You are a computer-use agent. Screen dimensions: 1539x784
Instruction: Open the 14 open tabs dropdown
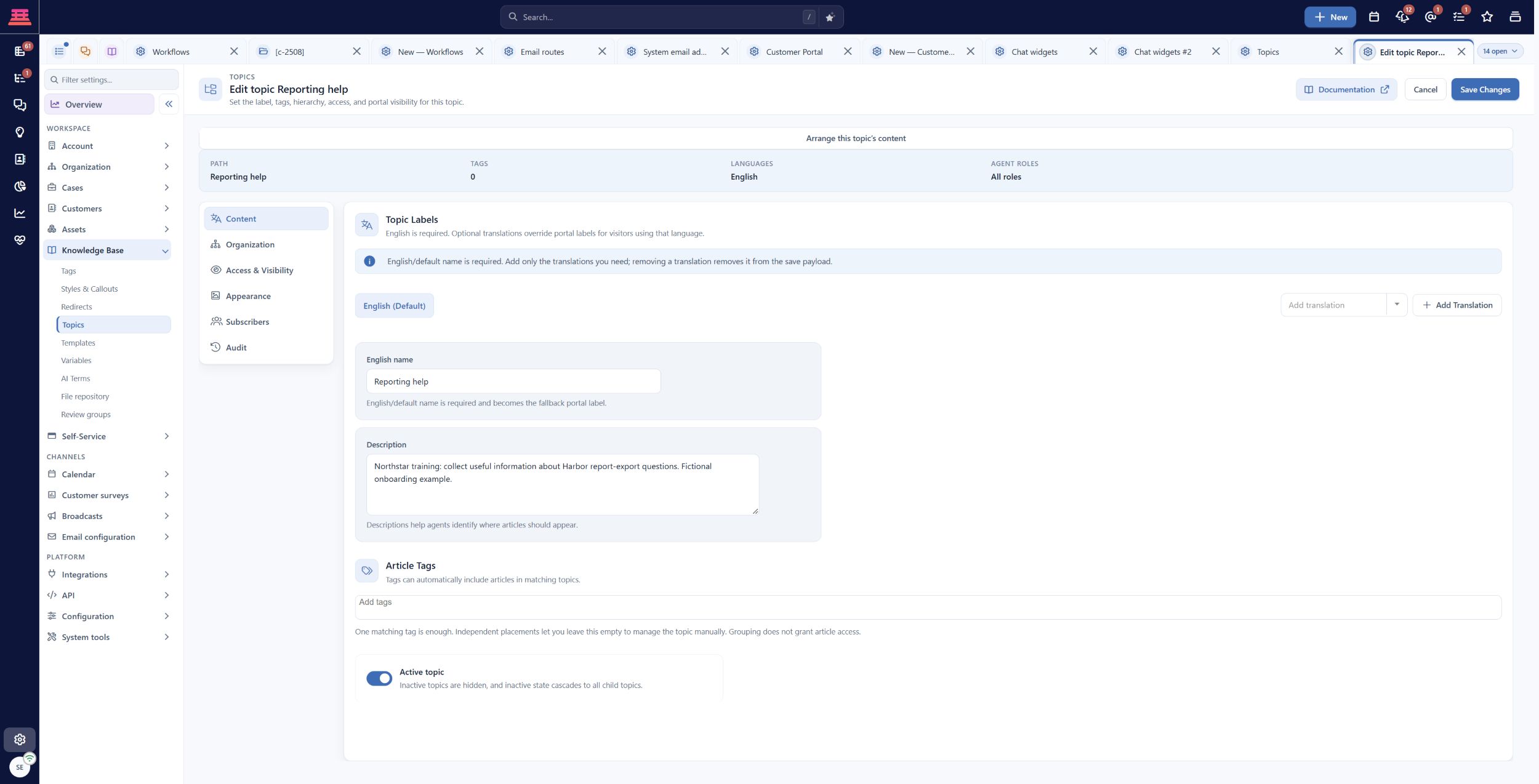(x=1500, y=51)
